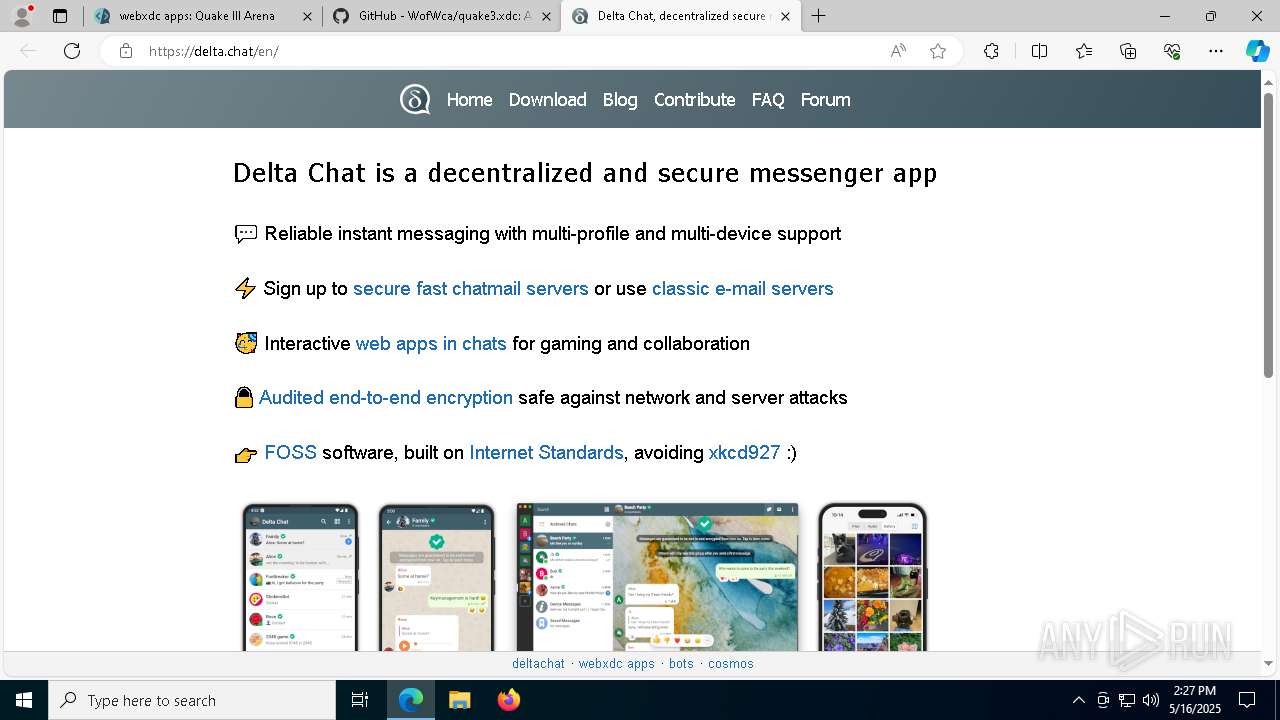Viewport: 1280px width, 720px height.
Task: Open the network tray icon
Action: pos(1127,700)
